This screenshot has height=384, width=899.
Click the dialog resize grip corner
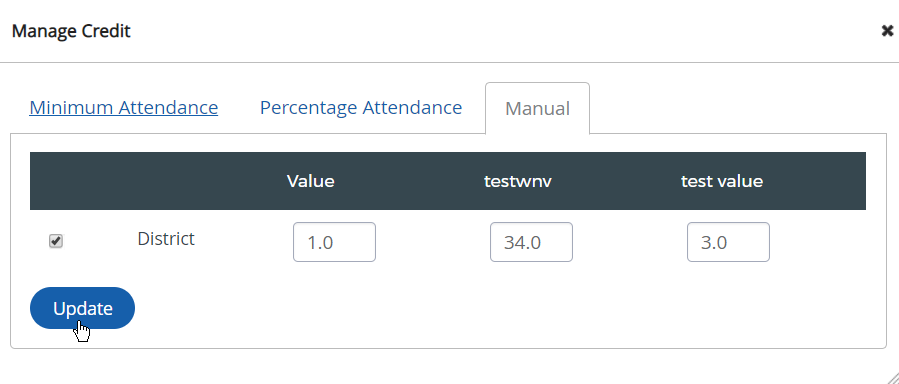(890, 375)
